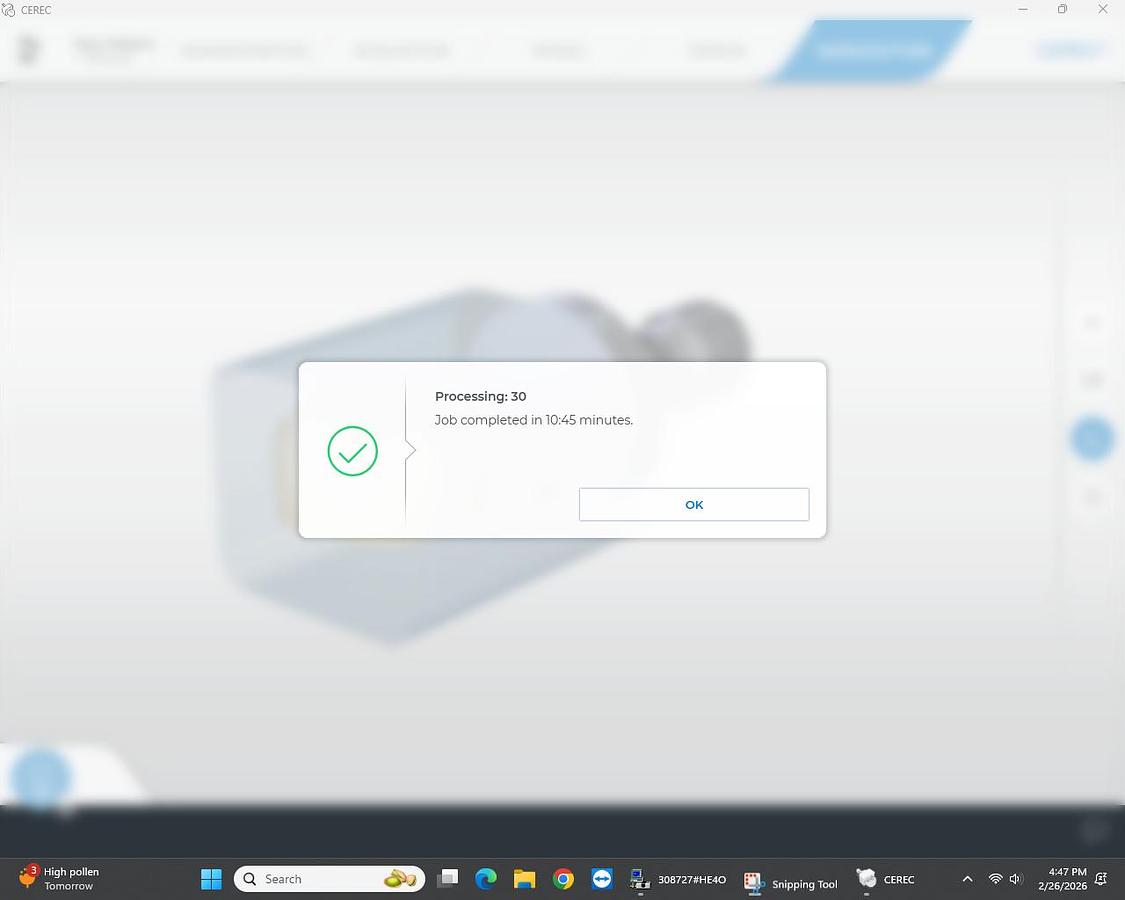The width and height of the screenshot is (1125, 900).
Task: Open TeamViewer from the taskbar
Action: 602,879
